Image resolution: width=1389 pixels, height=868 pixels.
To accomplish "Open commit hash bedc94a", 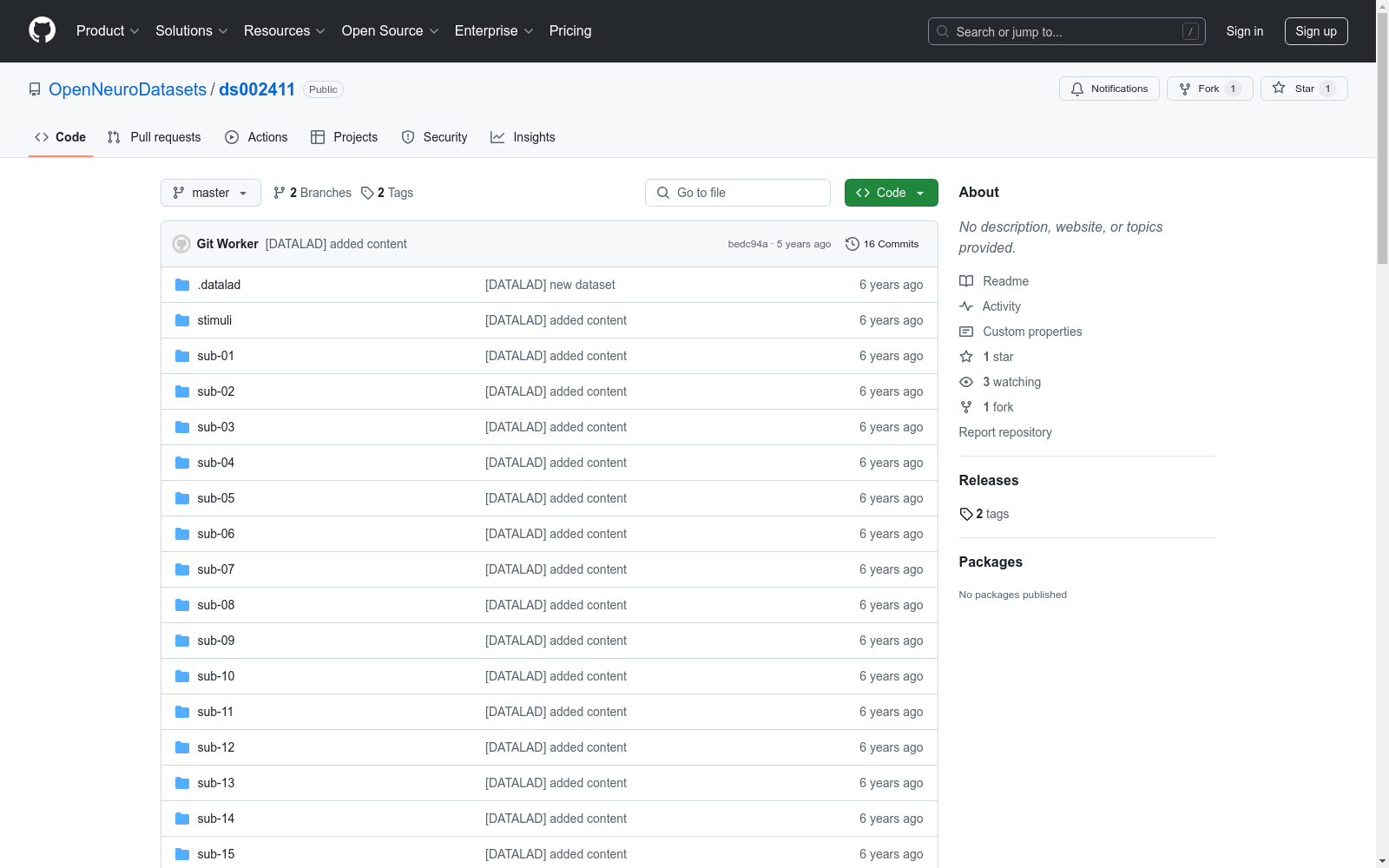I will [x=747, y=244].
